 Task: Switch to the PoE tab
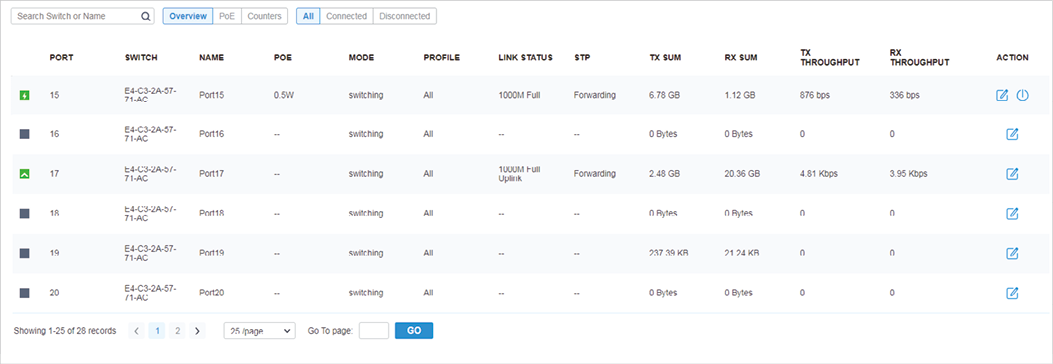(x=227, y=16)
